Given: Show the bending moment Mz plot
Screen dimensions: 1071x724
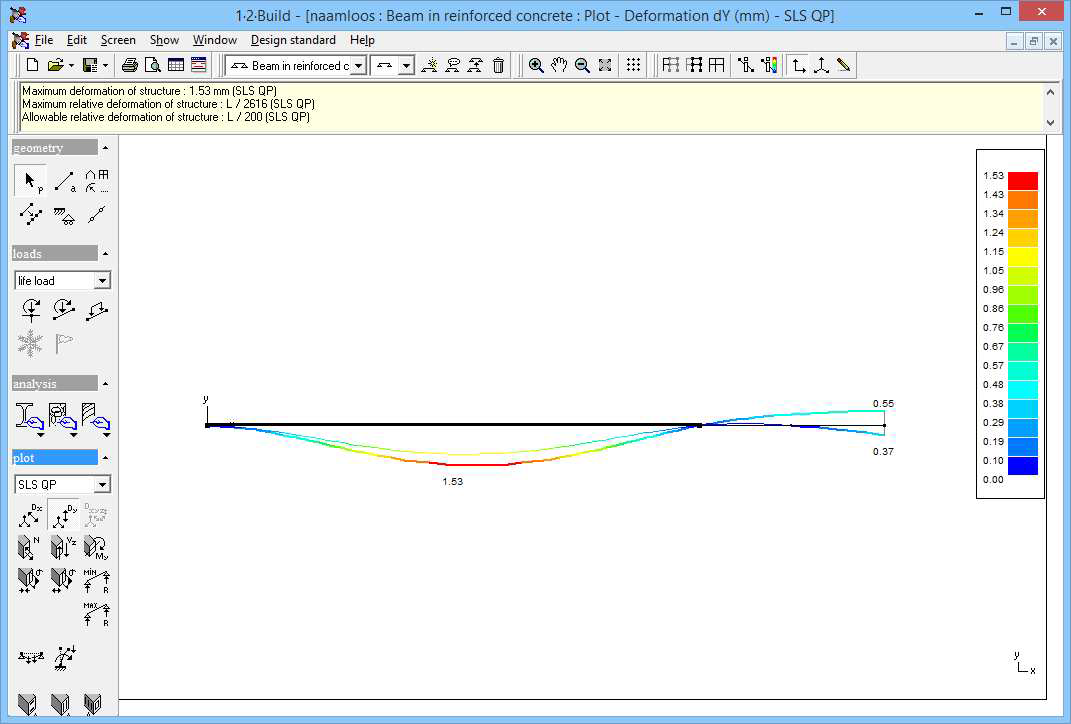Looking at the screenshot, I should pos(97,546).
